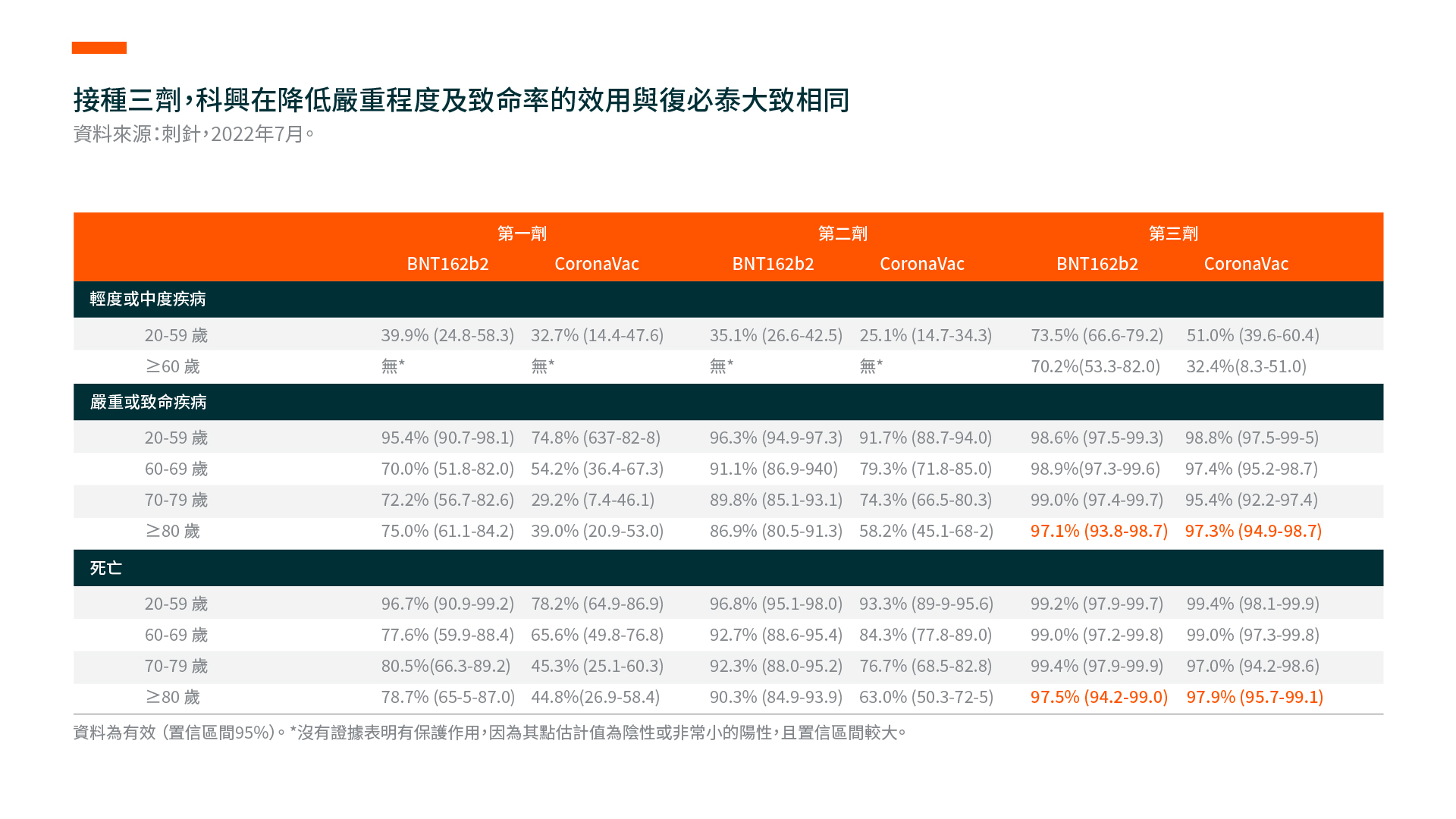Click cell 78.7% (65-5-87.0)

pyautogui.click(x=447, y=697)
